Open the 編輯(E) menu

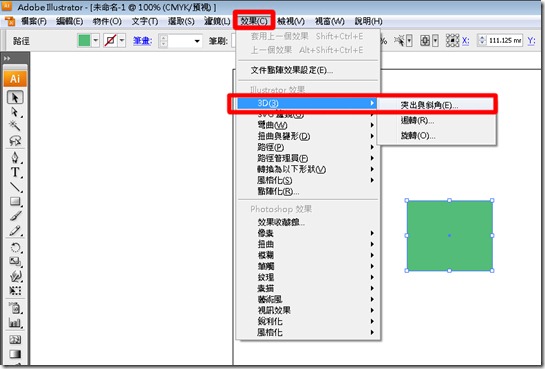coord(70,21)
